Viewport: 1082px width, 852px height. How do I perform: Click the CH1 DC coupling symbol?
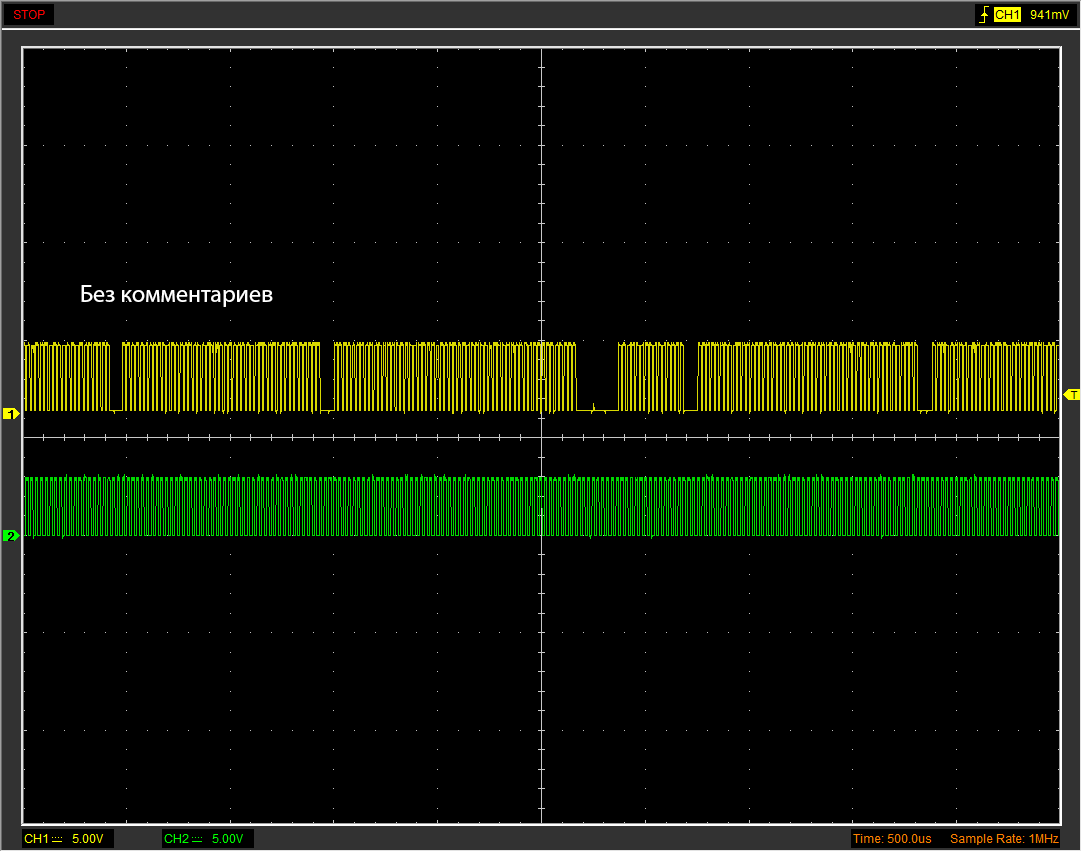click(57, 839)
